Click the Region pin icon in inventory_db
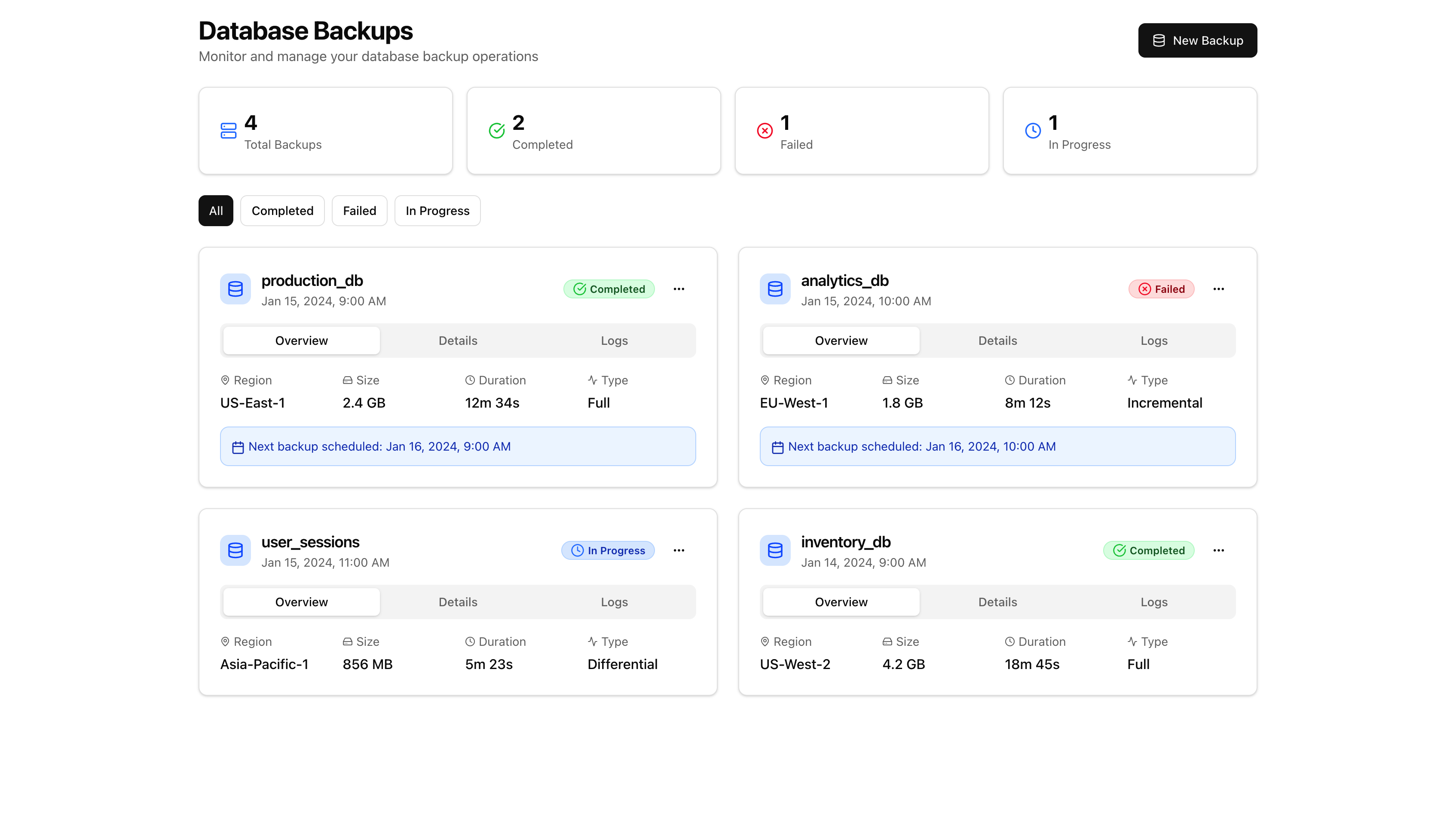 765,642
